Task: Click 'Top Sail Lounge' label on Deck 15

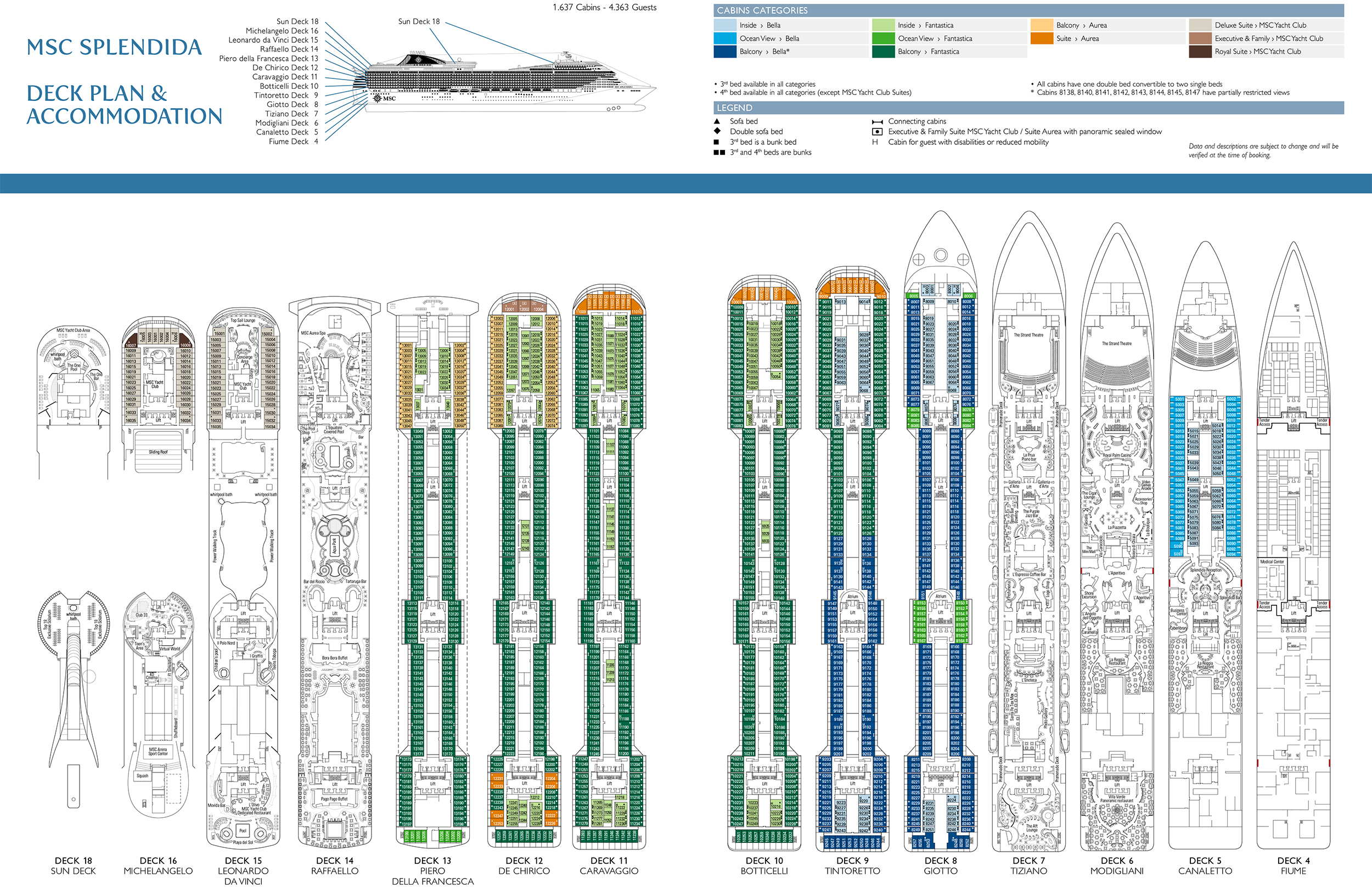Action: click(x=243, y=320)
